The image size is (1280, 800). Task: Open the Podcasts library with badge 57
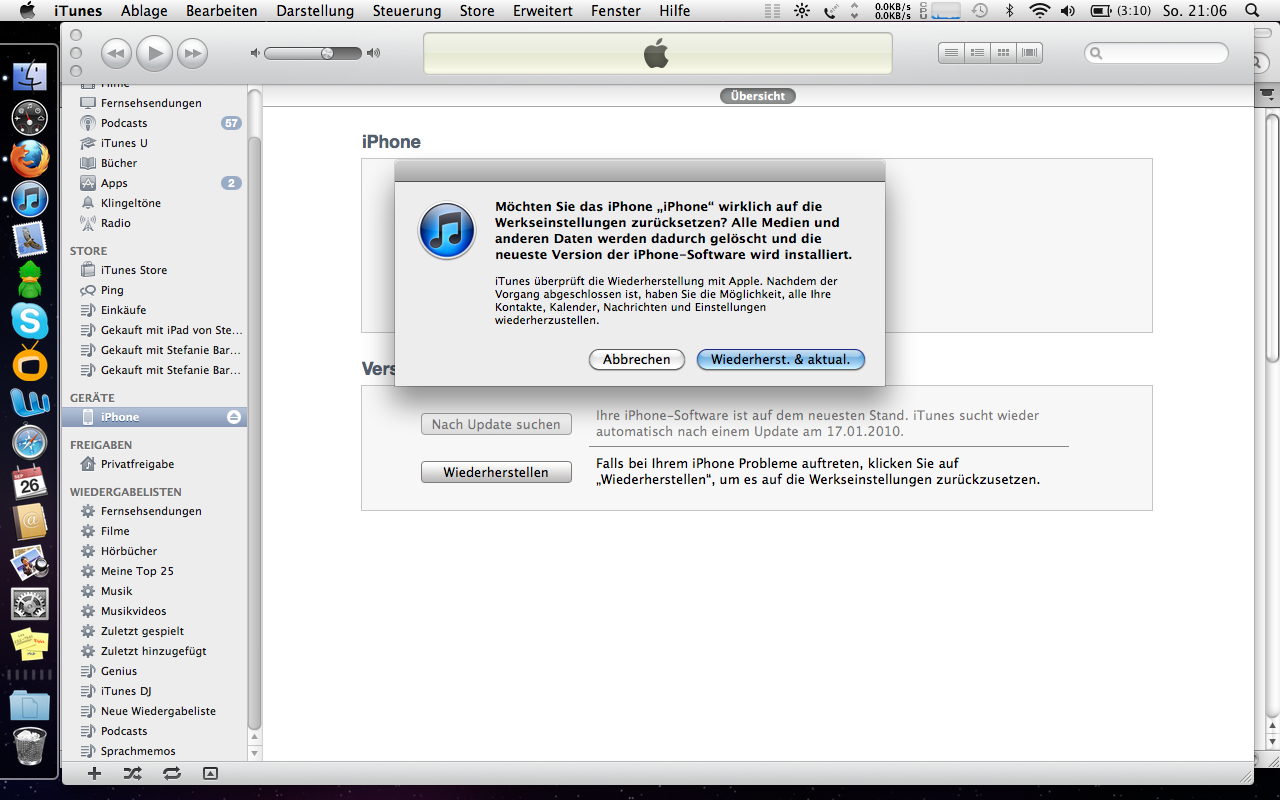click(154, 123)
